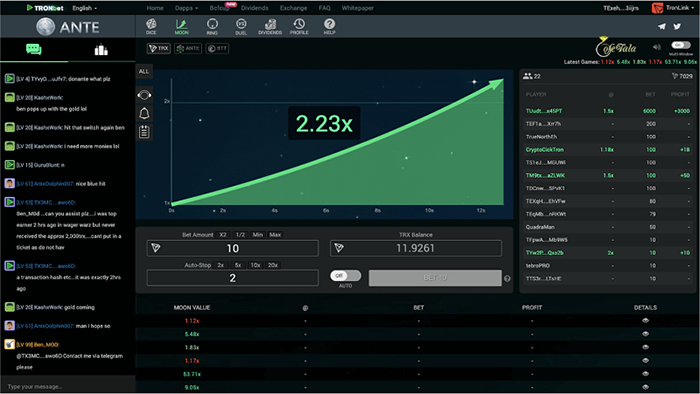Viewport: 700px width, 394px height.
Task: Click the chat message input field
Action: pos(68,386)
